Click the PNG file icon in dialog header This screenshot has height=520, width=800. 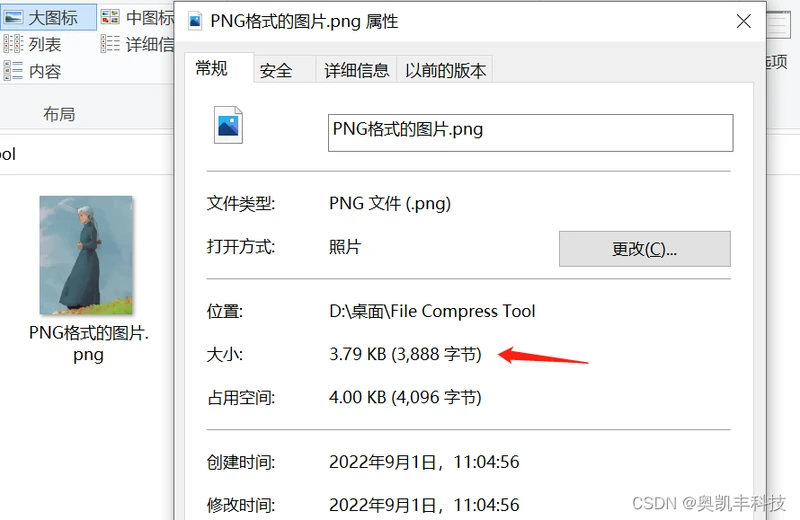tap(228, 125)
